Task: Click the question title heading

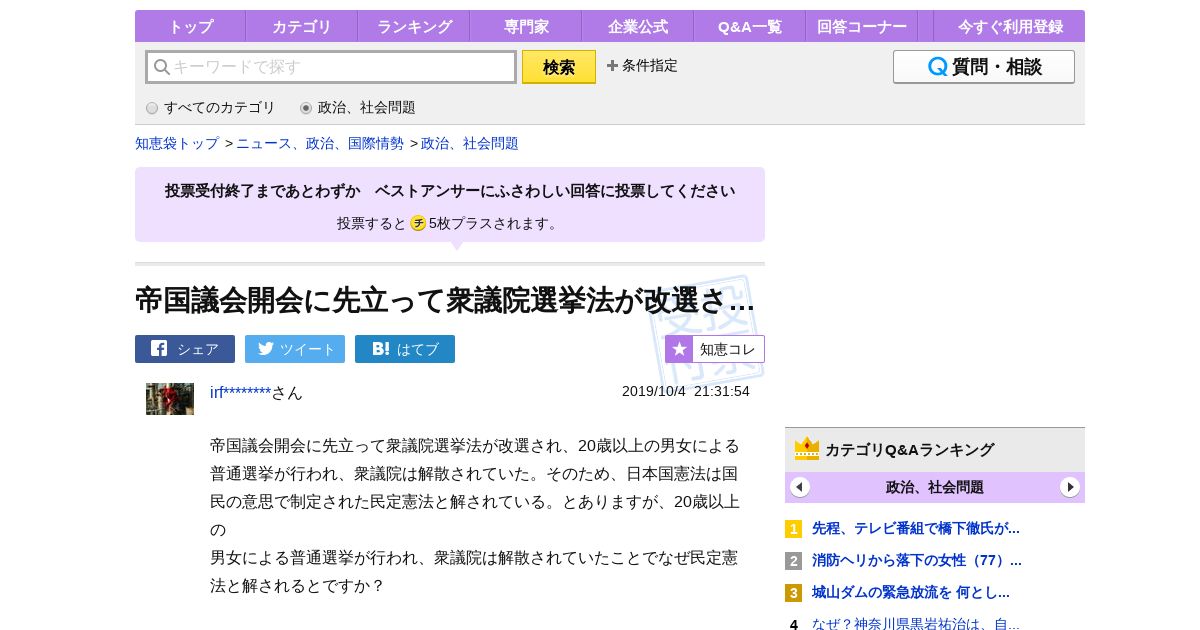Action: 445,300
